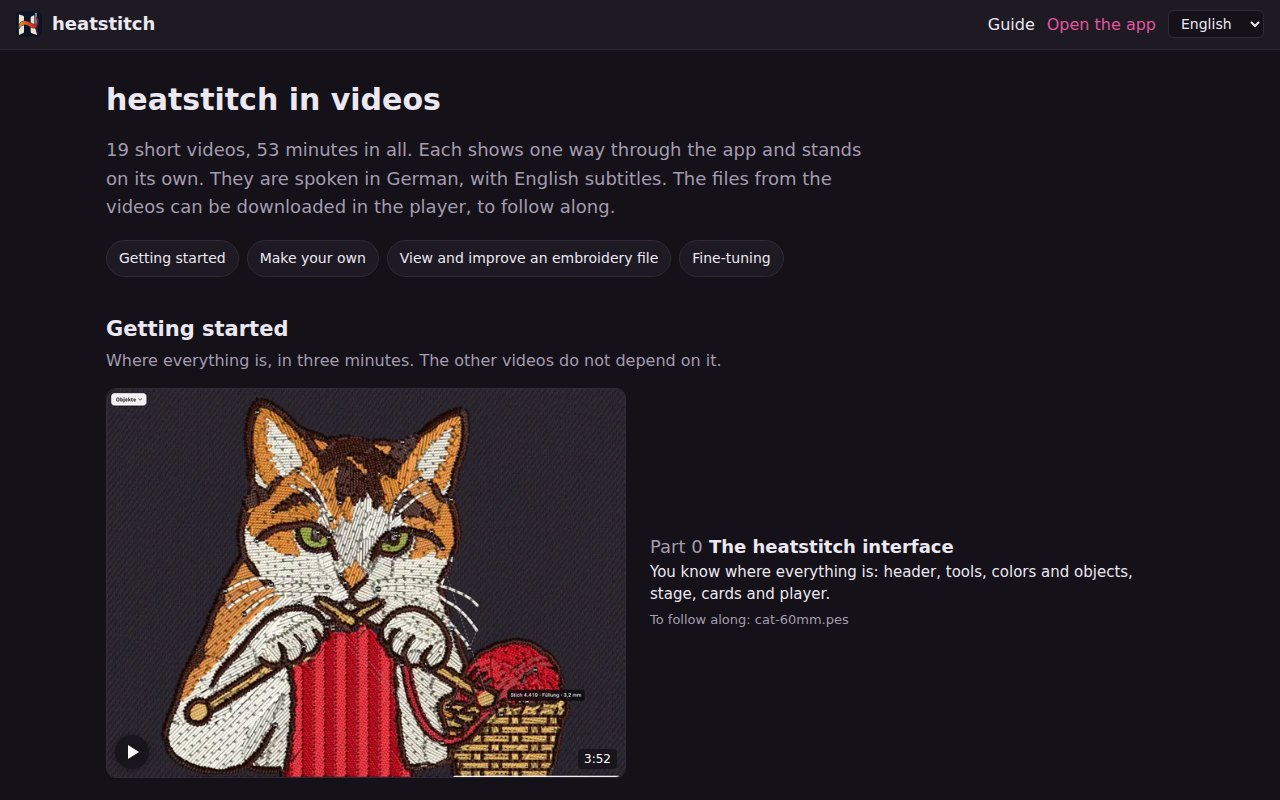Select View and improve an embroidery file

529,258
